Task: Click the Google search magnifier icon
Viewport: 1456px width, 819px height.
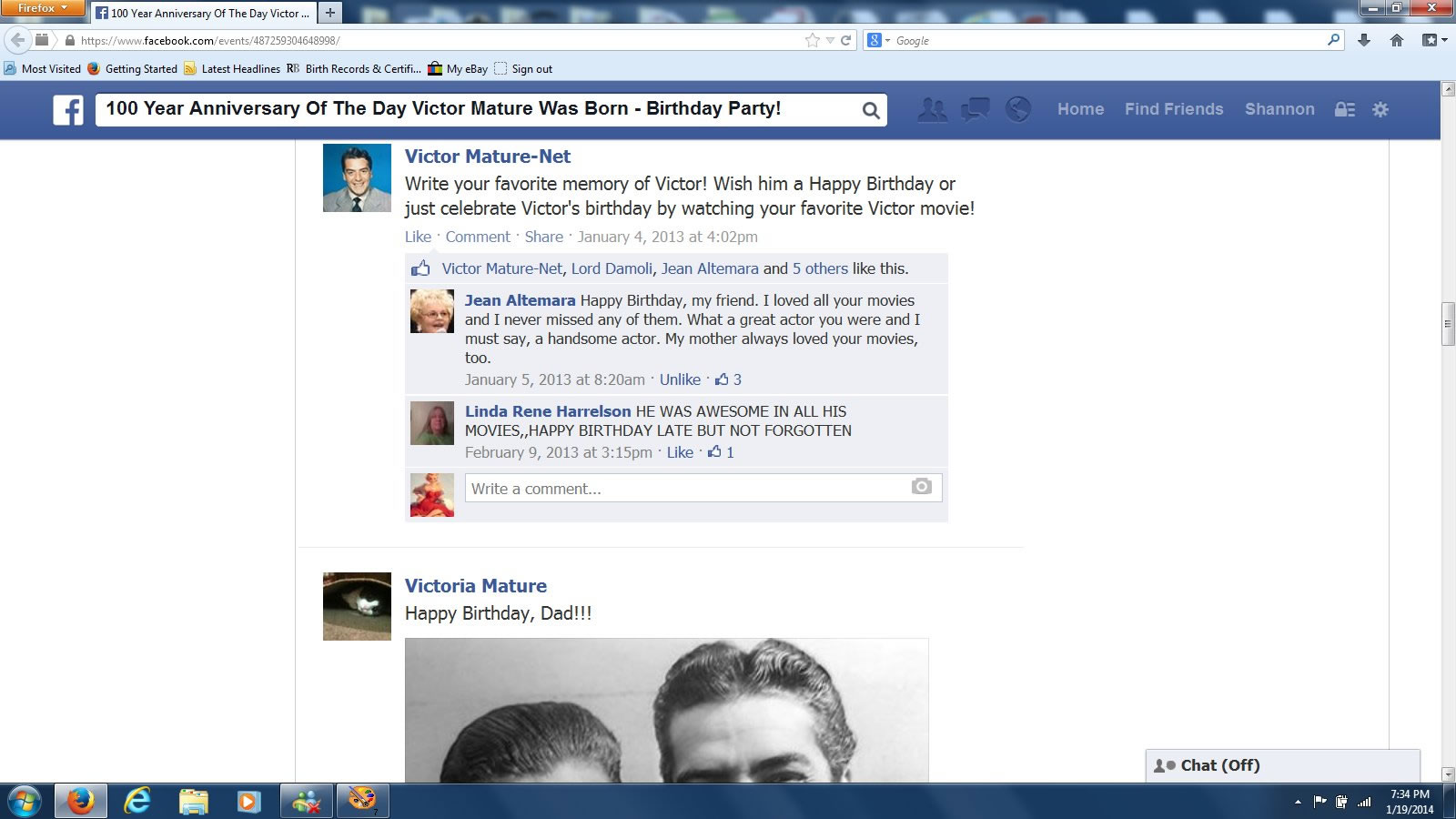Action: point(1333,40)
